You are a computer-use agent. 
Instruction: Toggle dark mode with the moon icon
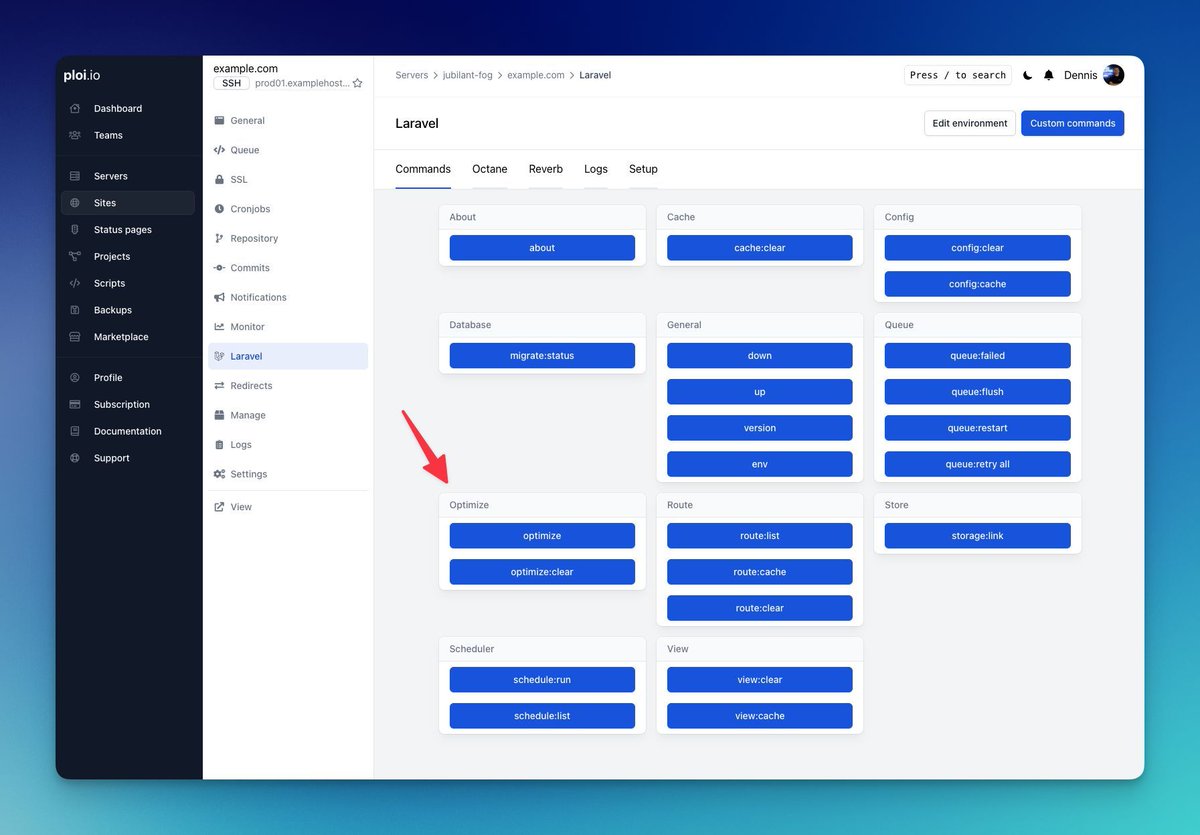1027,75
